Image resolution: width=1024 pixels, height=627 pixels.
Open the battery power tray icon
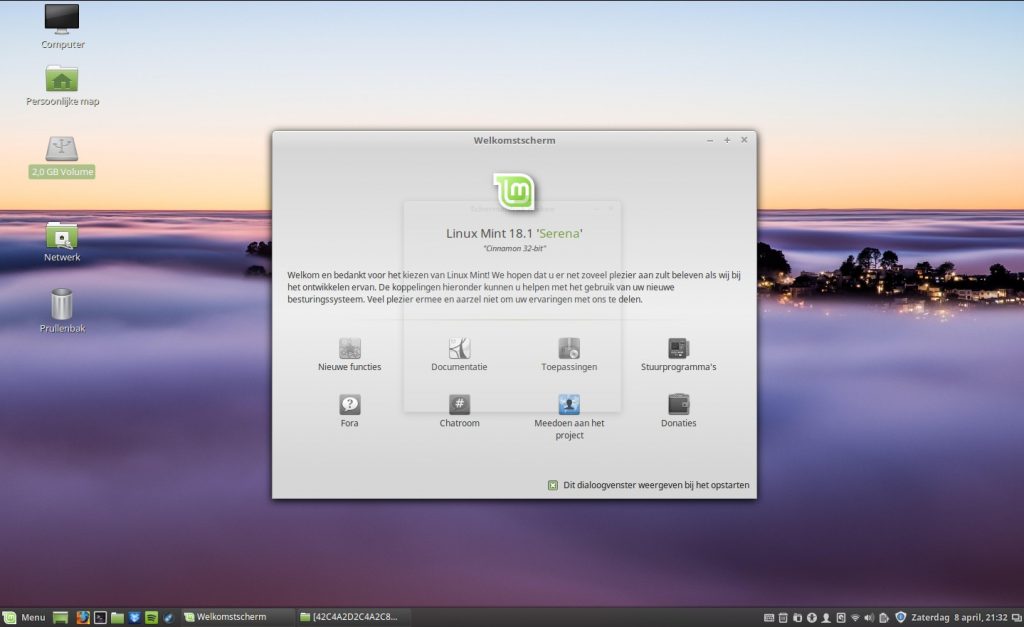[x=884, y=617]
